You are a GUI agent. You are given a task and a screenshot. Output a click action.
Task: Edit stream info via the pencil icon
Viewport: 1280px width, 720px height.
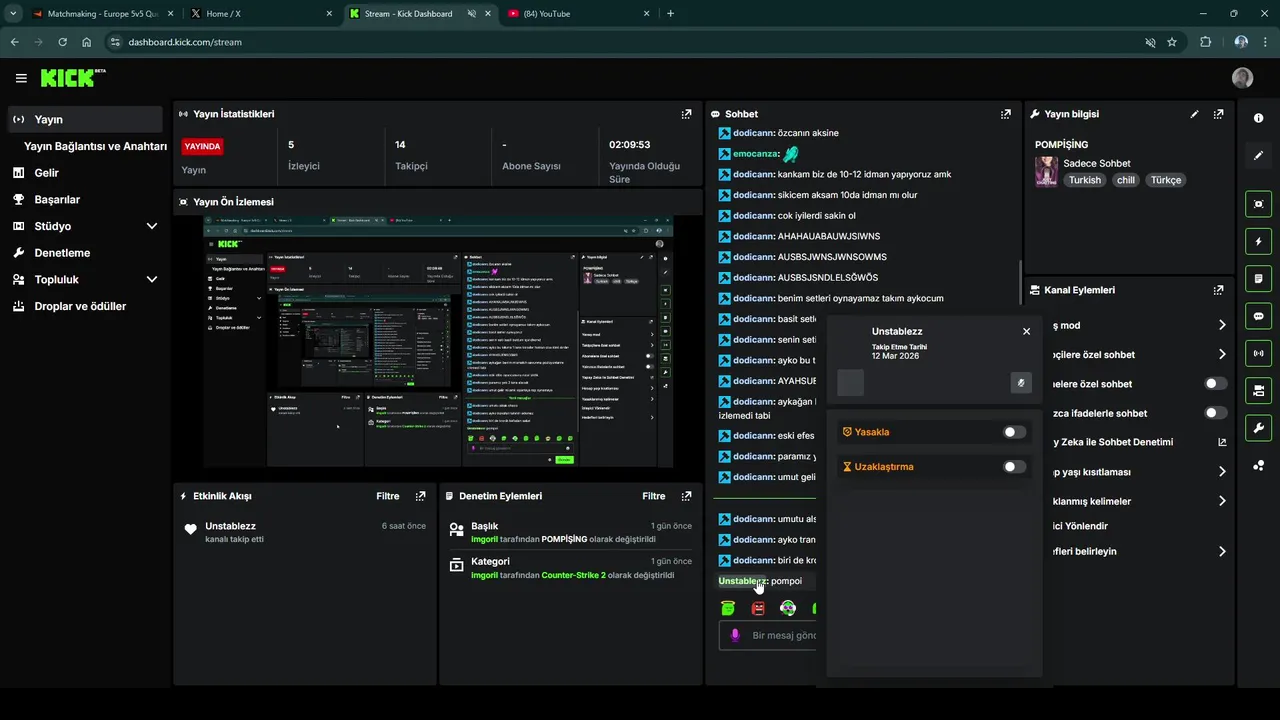[1194, 114]
